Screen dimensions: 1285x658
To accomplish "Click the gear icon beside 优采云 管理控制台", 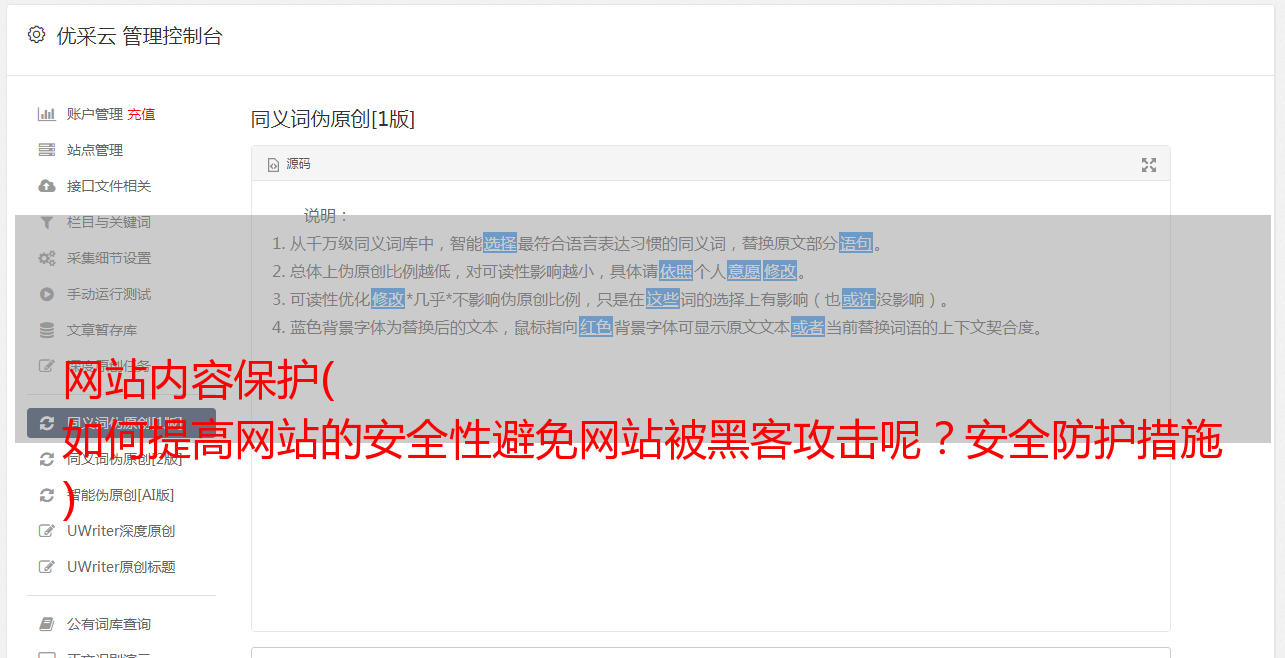I will pos(37,35).
